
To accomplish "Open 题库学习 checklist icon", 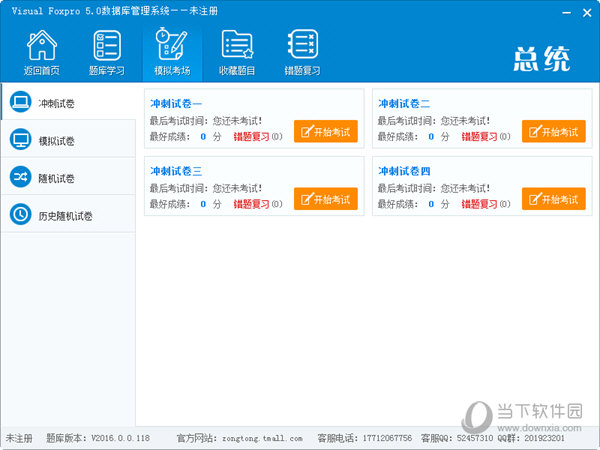I will (x=107, y=45).
